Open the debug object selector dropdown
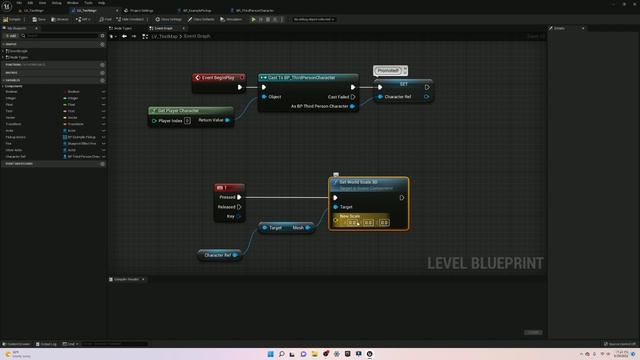640x360 pixels. (x=313, y=19)
